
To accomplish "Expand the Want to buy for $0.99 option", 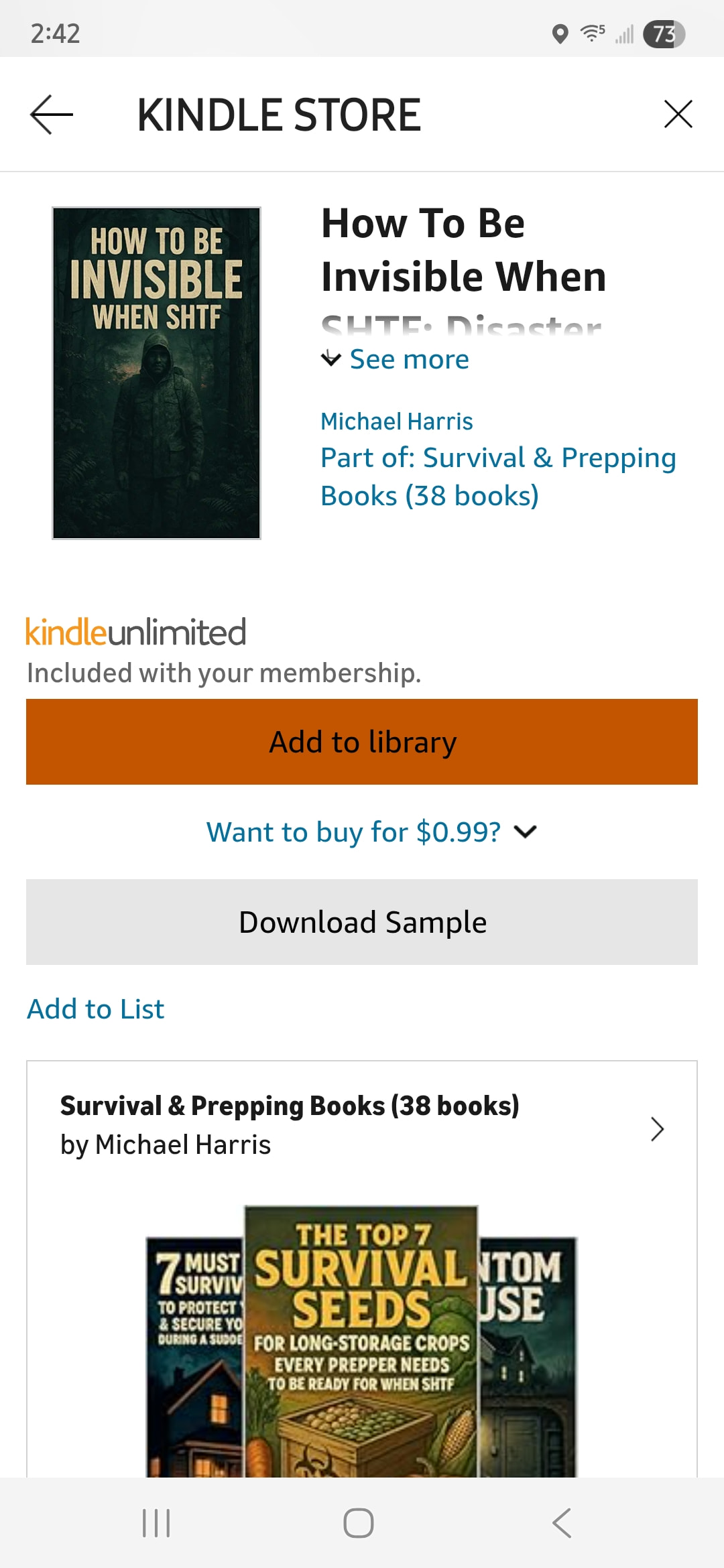I will click(371, 832).
